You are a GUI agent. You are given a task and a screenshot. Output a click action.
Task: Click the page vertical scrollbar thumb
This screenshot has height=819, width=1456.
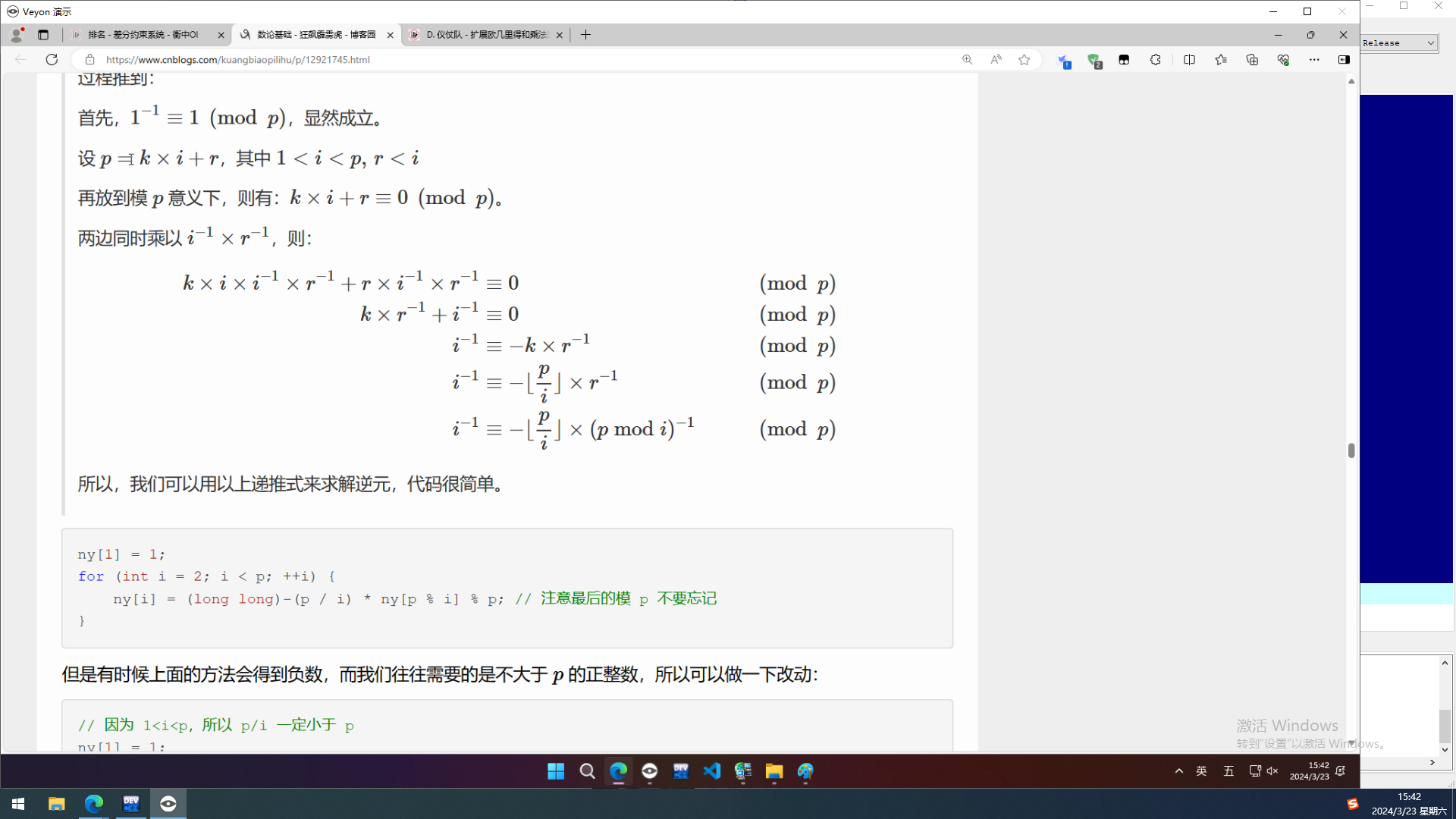click(x=1351, y=450)
